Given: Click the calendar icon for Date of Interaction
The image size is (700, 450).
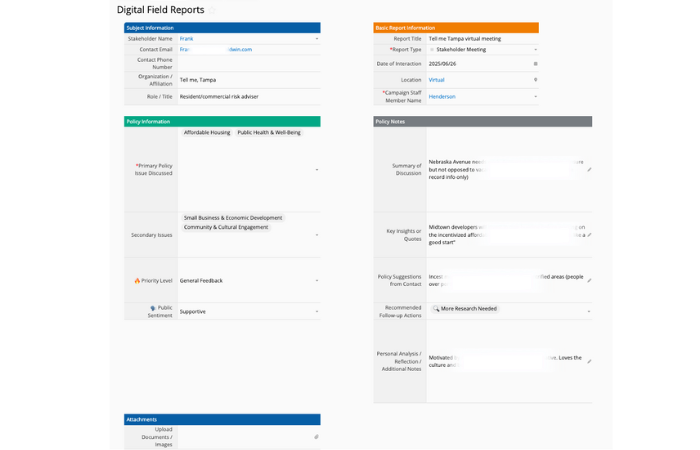Looking at the screenshot, I should (535, 63).
